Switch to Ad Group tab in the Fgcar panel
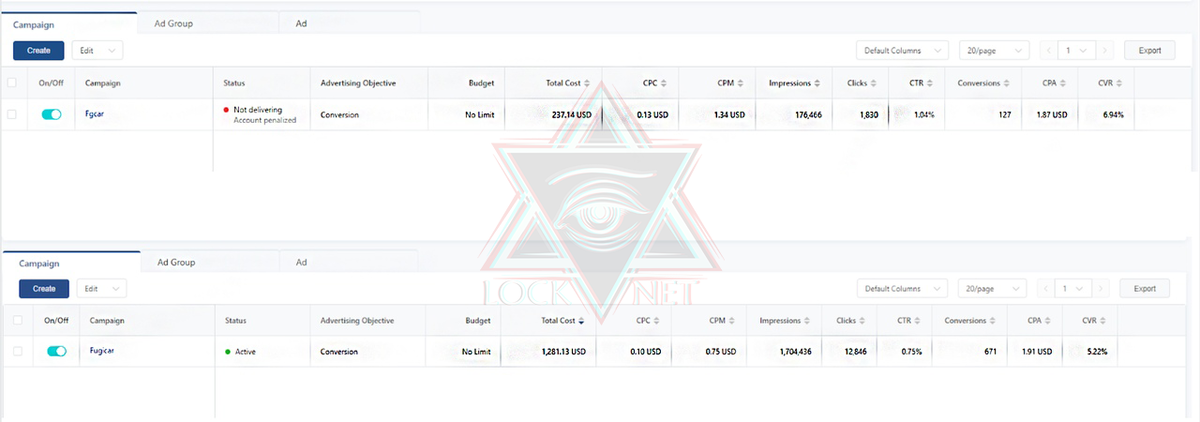This screenshot has height=422, width=1200. [x=209, y=22]
